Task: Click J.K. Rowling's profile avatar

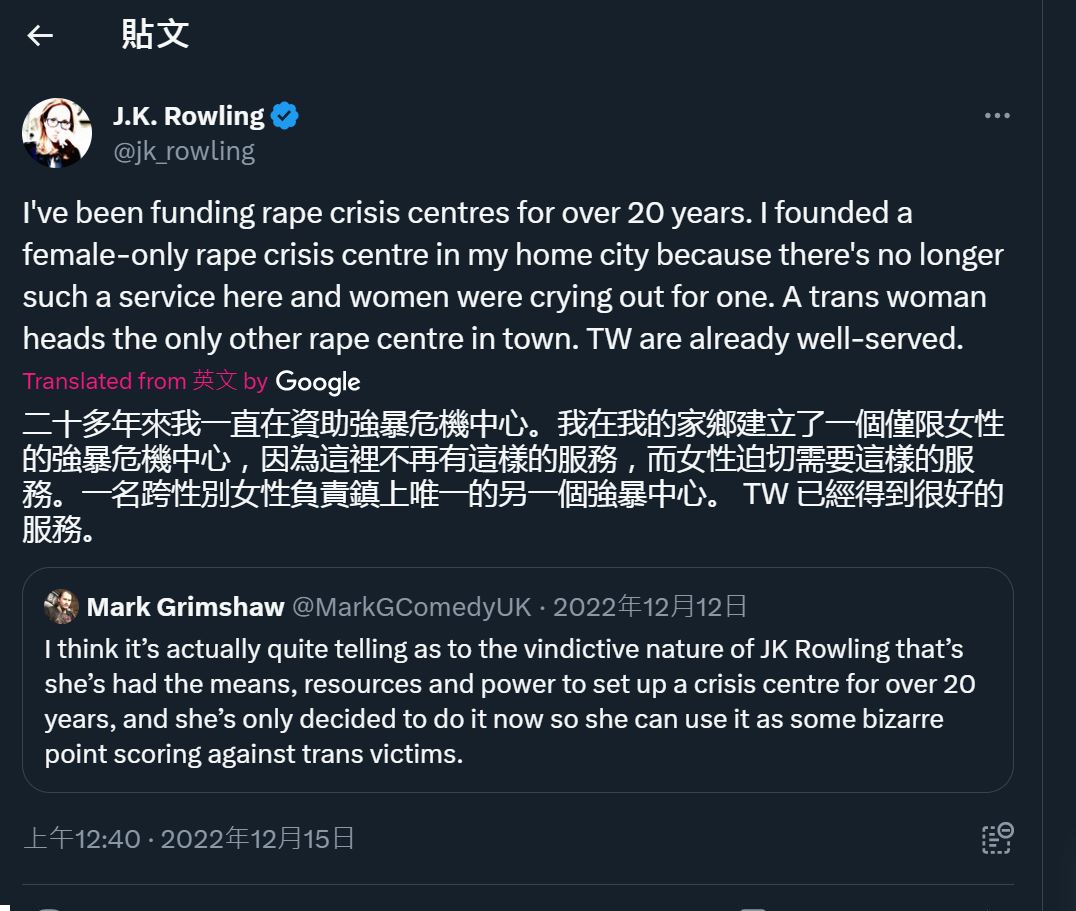Action: pos(57,133)
